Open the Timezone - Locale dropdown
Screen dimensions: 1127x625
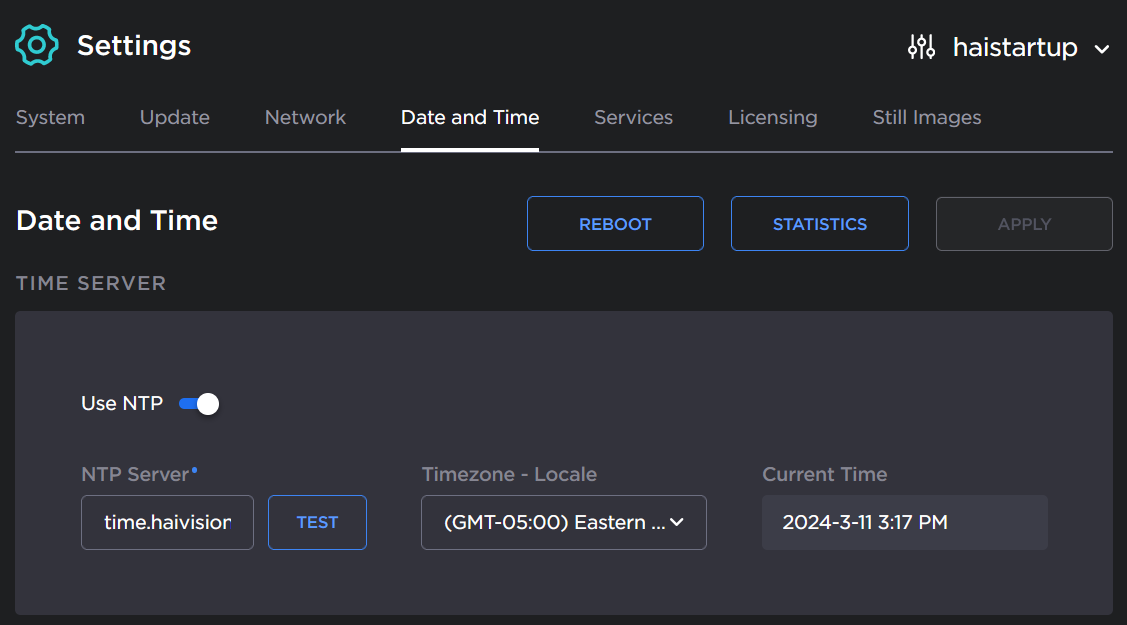pyautogui.click(x=563, y=522)
